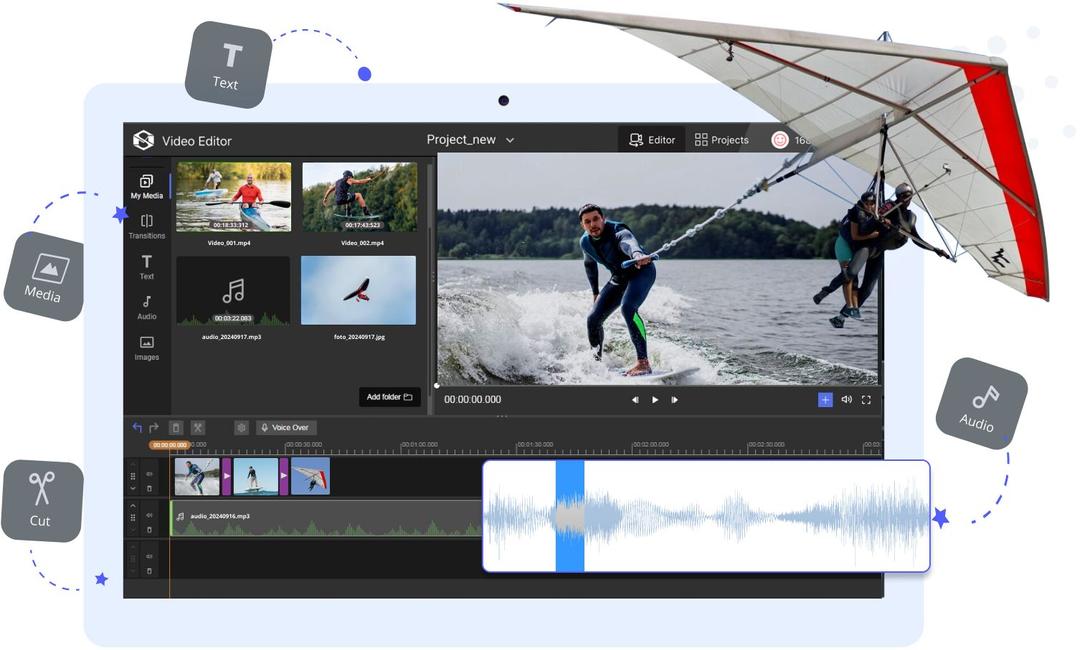Click the Undo arrow above the timeline

click(136, 427)
